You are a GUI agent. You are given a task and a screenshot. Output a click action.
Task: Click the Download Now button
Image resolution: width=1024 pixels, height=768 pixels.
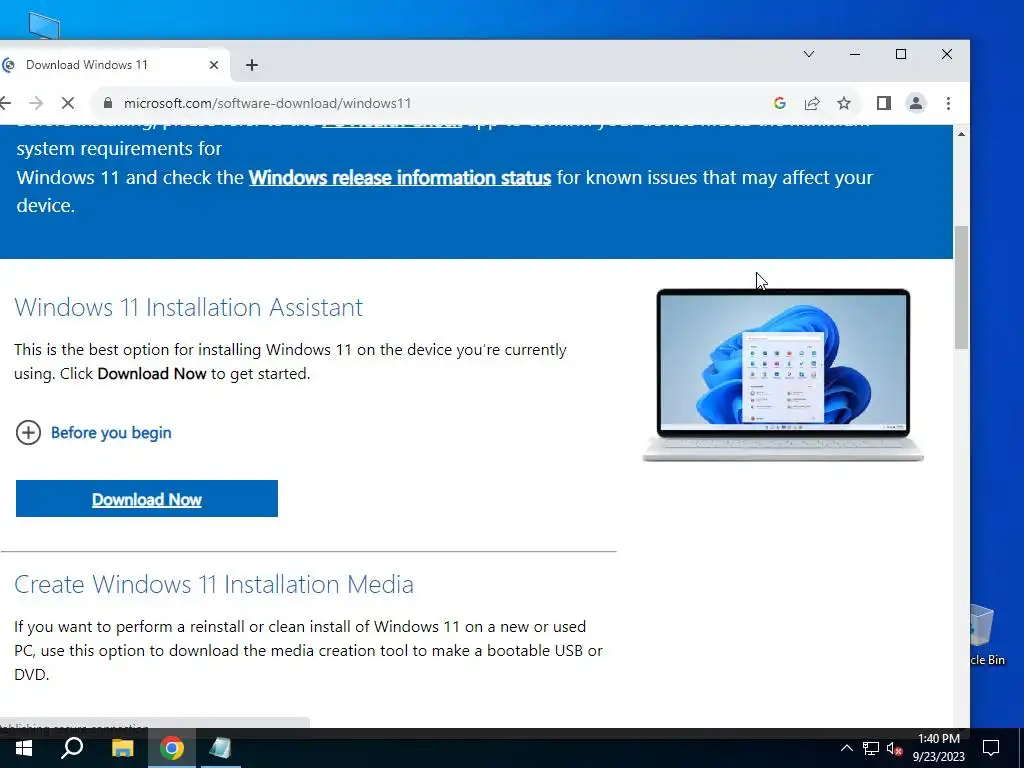pyautogui.click(x=147, y=498)
